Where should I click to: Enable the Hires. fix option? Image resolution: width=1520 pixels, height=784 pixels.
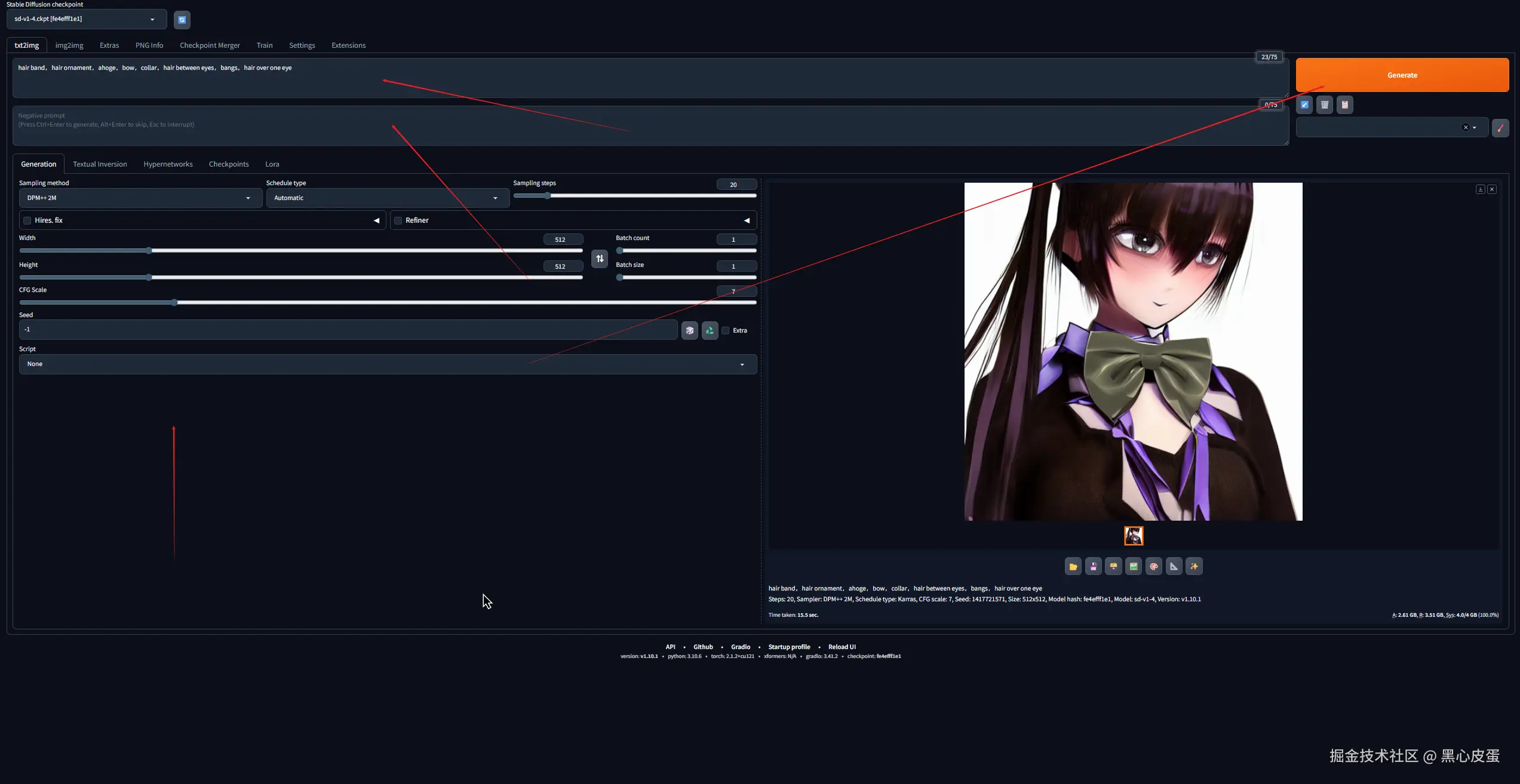tap(27, 220)
